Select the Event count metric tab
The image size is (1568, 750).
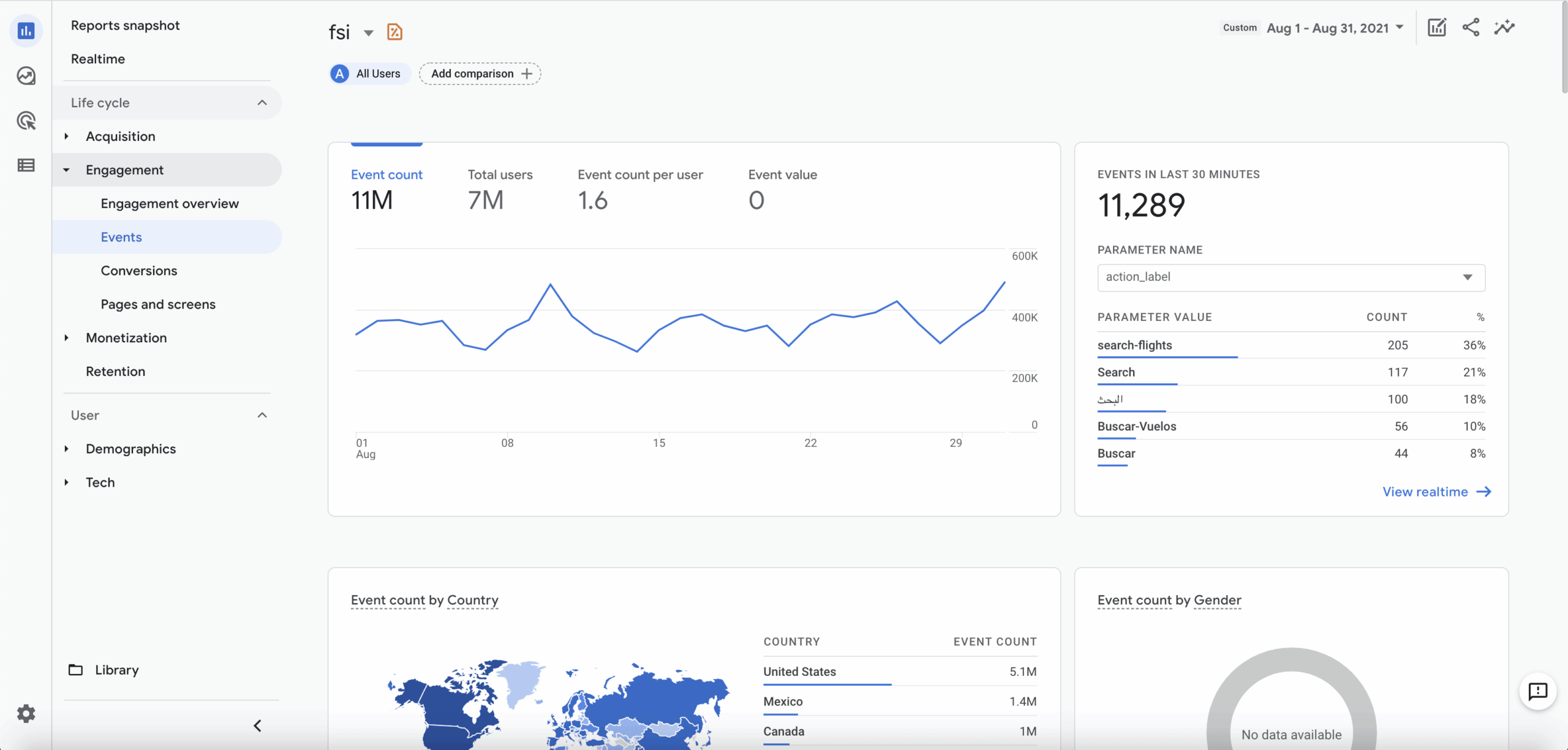386,190
